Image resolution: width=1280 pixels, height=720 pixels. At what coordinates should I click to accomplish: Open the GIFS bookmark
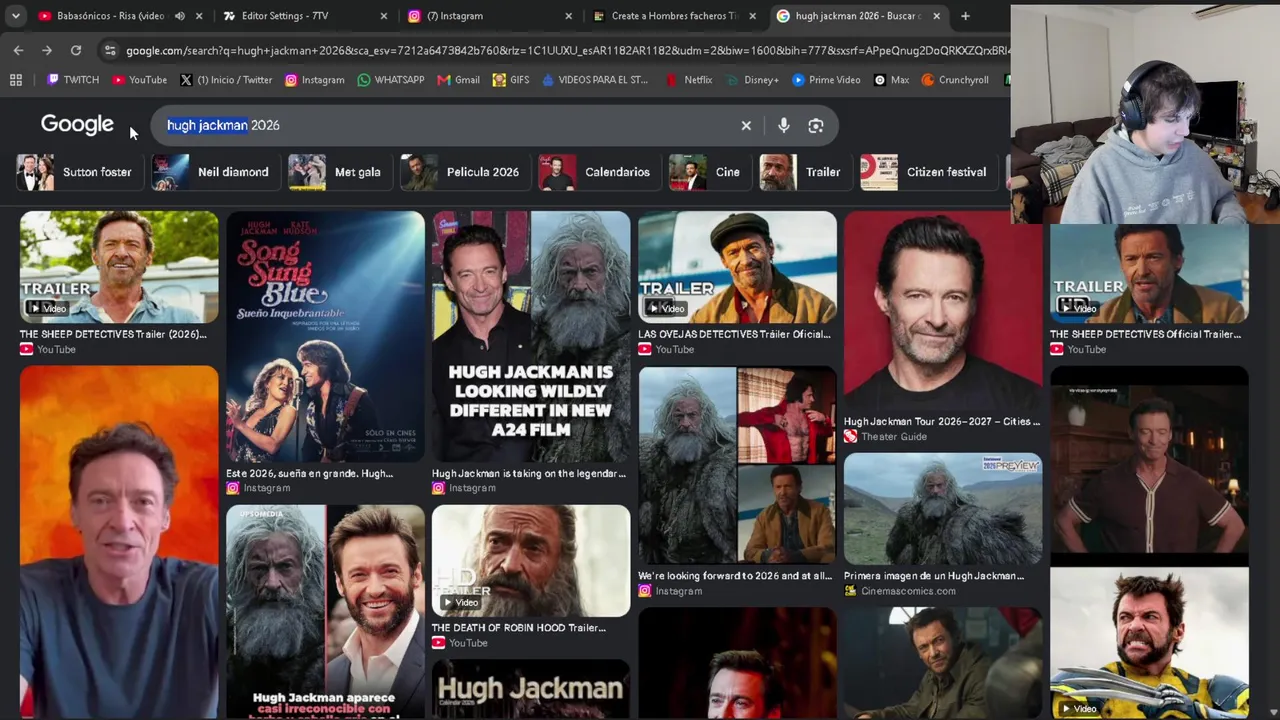pos(511,80)
